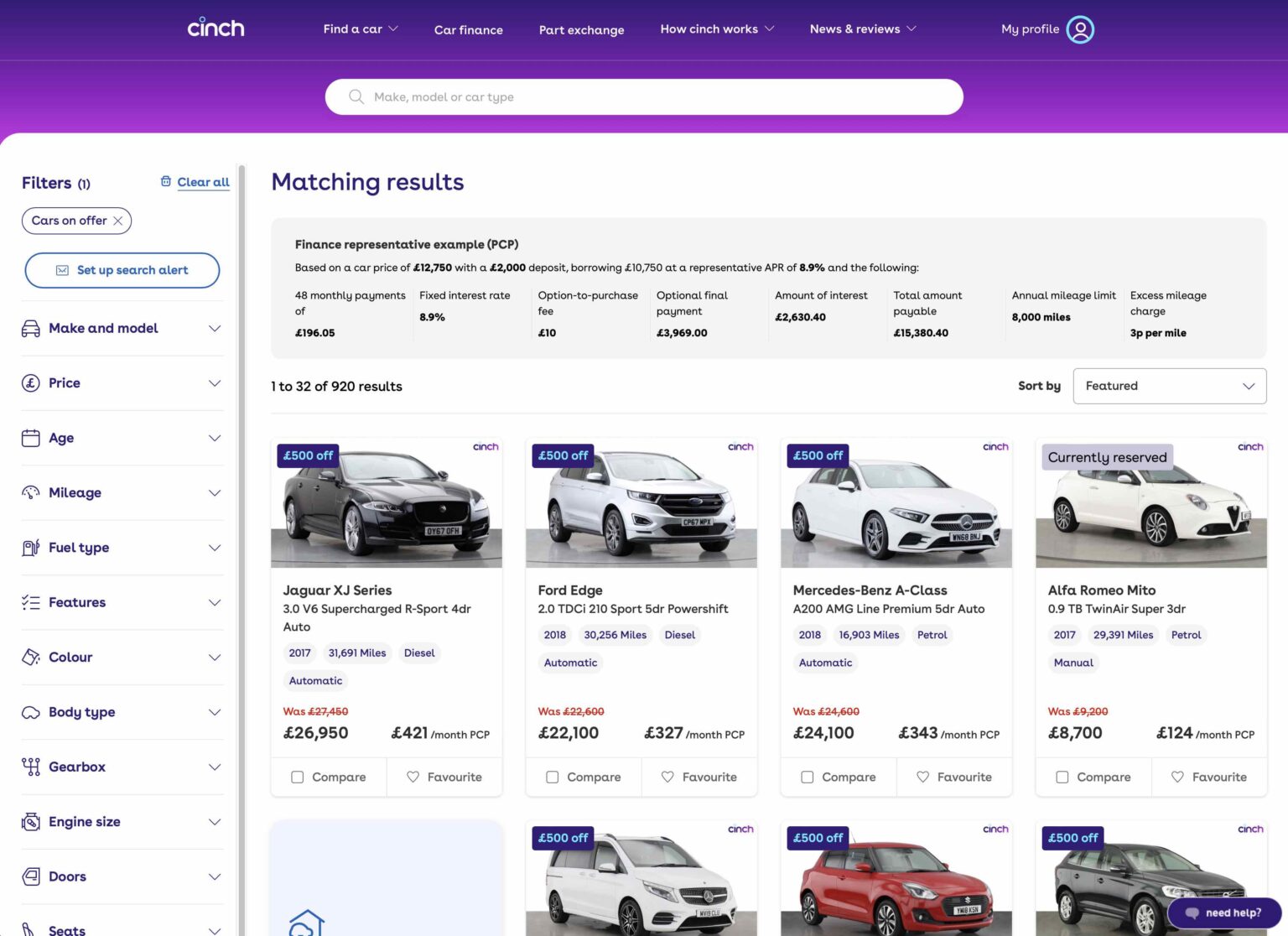
Task: Click the Set up search alert button
Action: point(122,270)
